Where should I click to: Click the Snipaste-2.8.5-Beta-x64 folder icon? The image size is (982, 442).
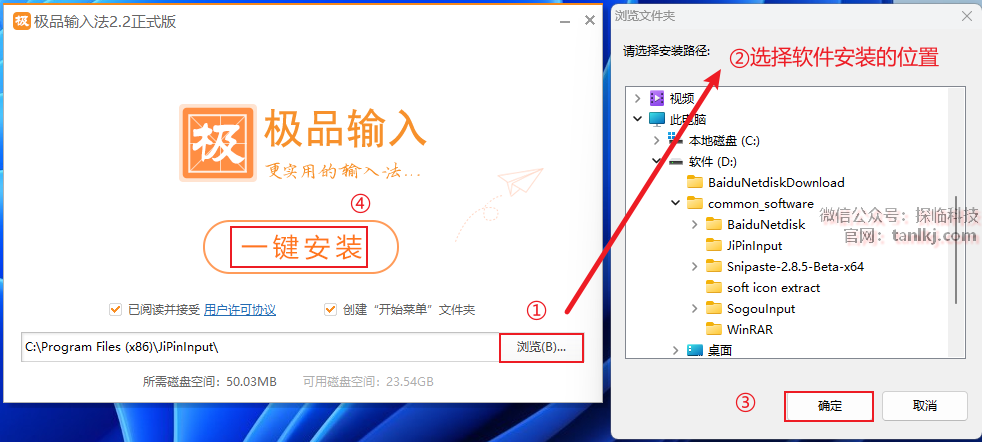[x=713, y=266]
